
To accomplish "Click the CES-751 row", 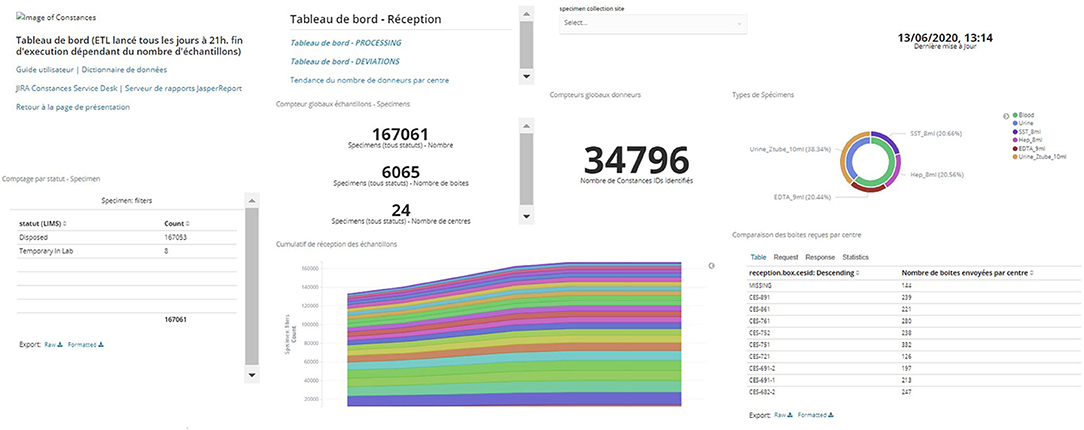I will click(x=913, y=344).
